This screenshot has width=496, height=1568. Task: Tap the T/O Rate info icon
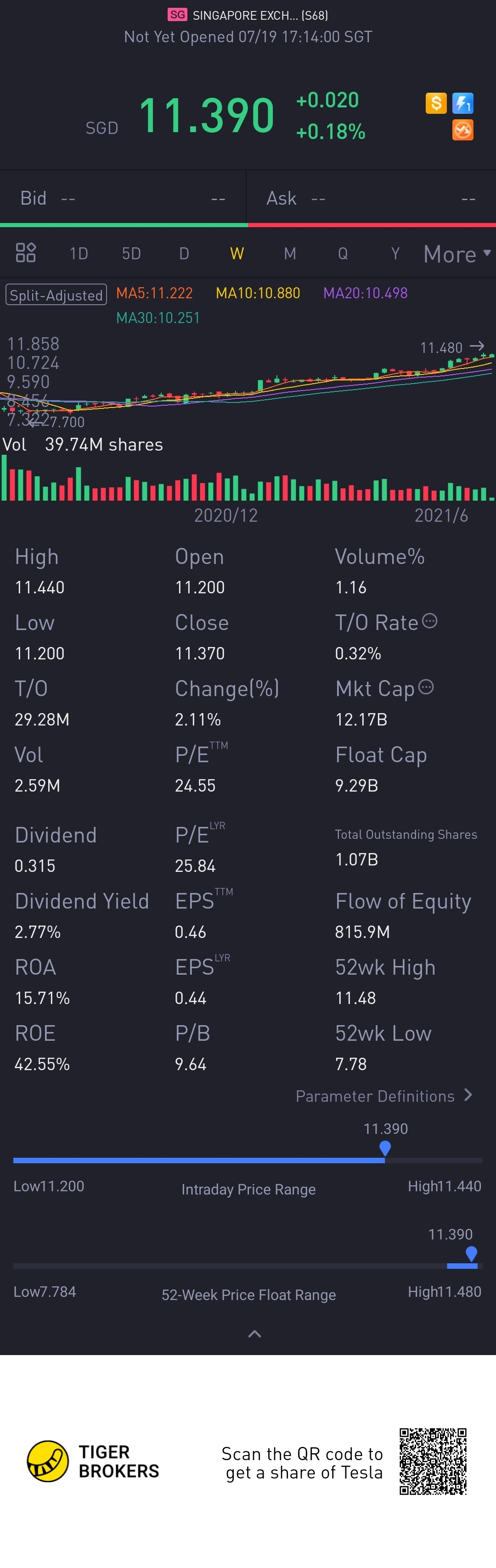[x=429, y=621]
